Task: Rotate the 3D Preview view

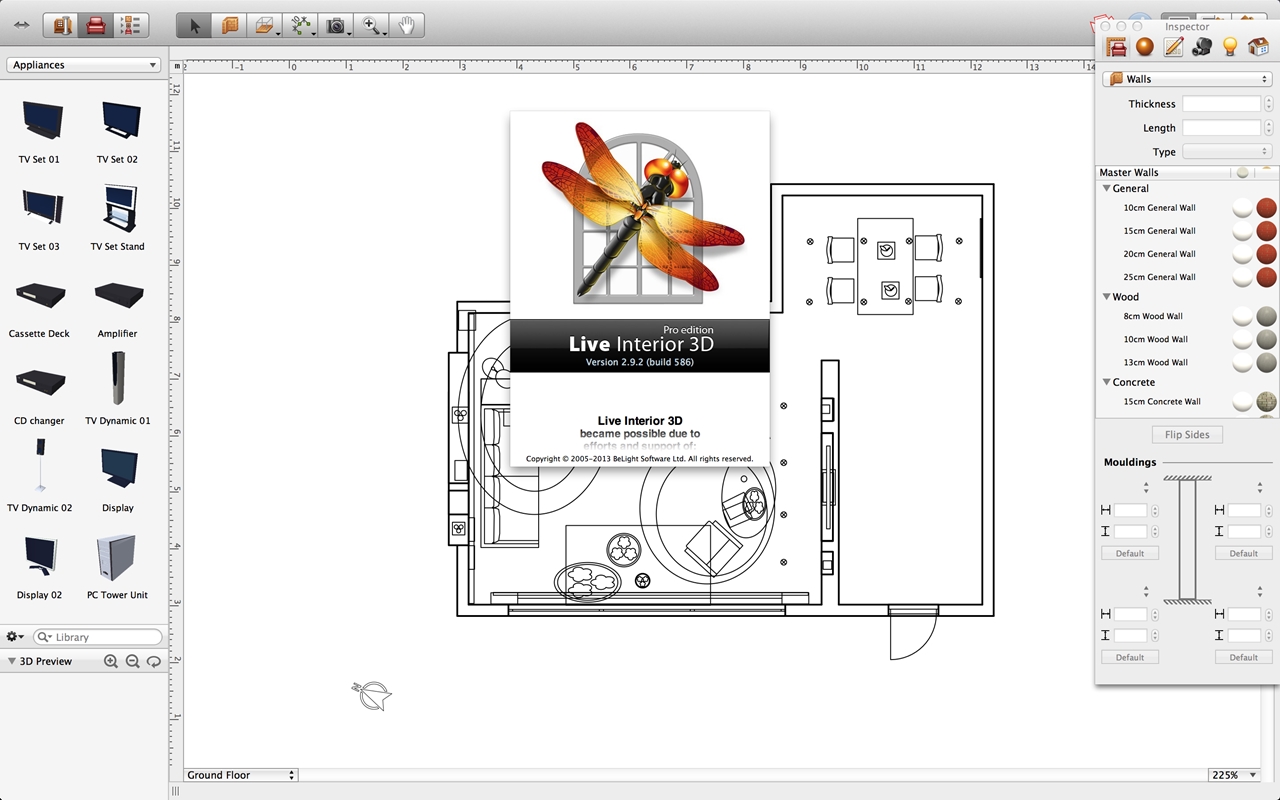Action: tap(153, 662)
